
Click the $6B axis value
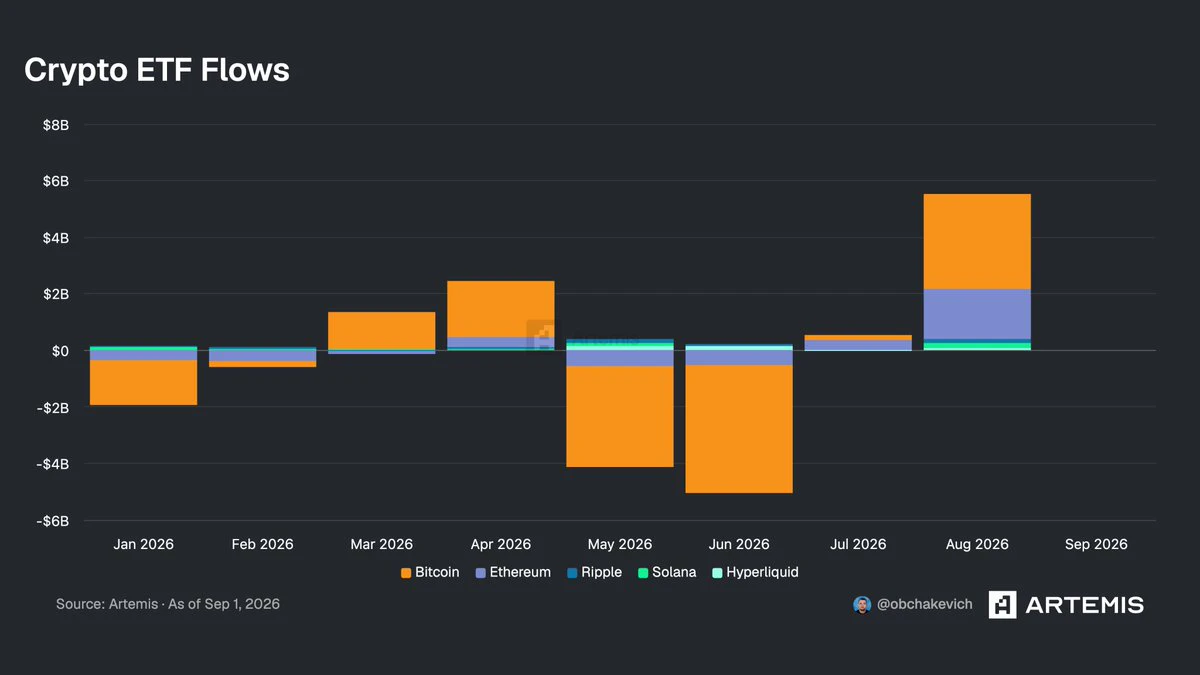tap(55, 181)
